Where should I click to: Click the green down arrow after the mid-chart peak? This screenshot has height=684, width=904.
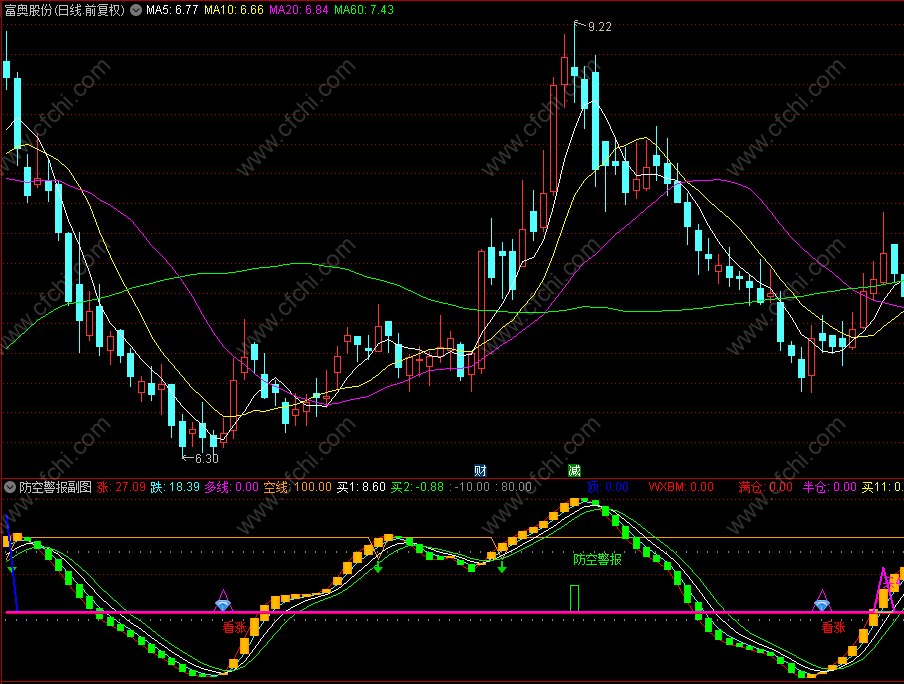(378, 568)
